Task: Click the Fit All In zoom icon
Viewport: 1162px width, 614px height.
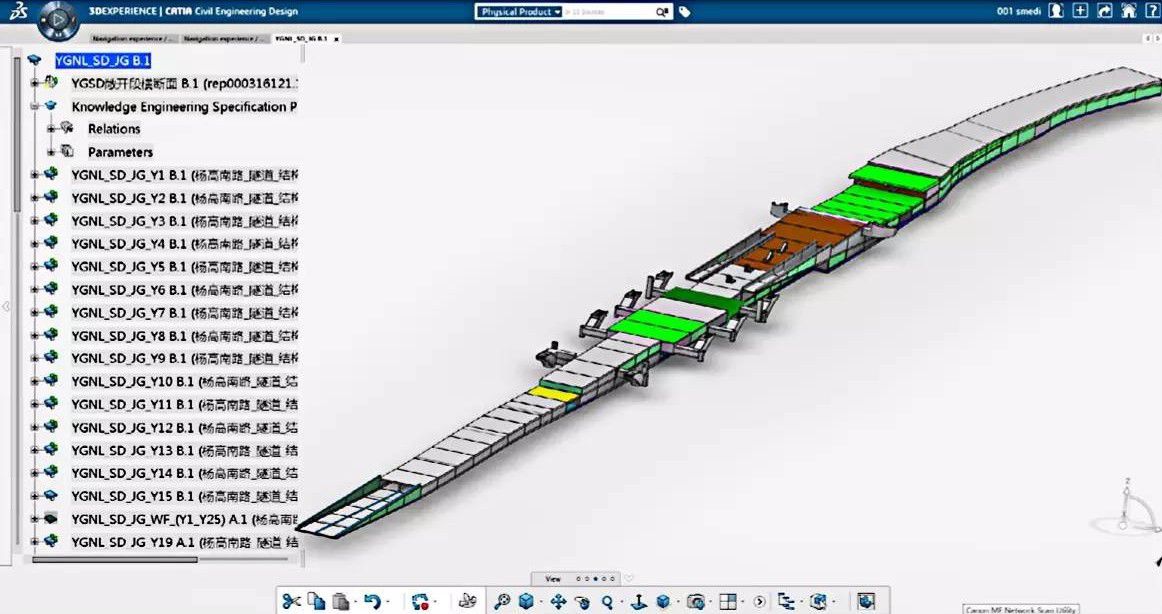Action: (502, 601)
